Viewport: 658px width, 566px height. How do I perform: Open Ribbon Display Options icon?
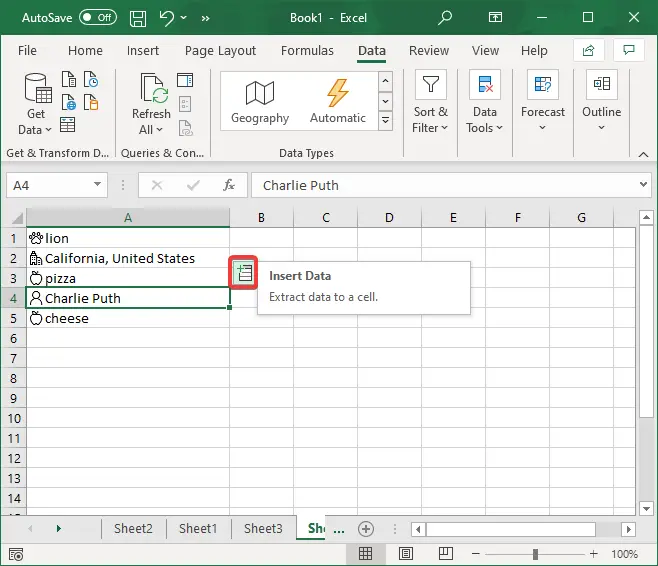tap(495, 17)
